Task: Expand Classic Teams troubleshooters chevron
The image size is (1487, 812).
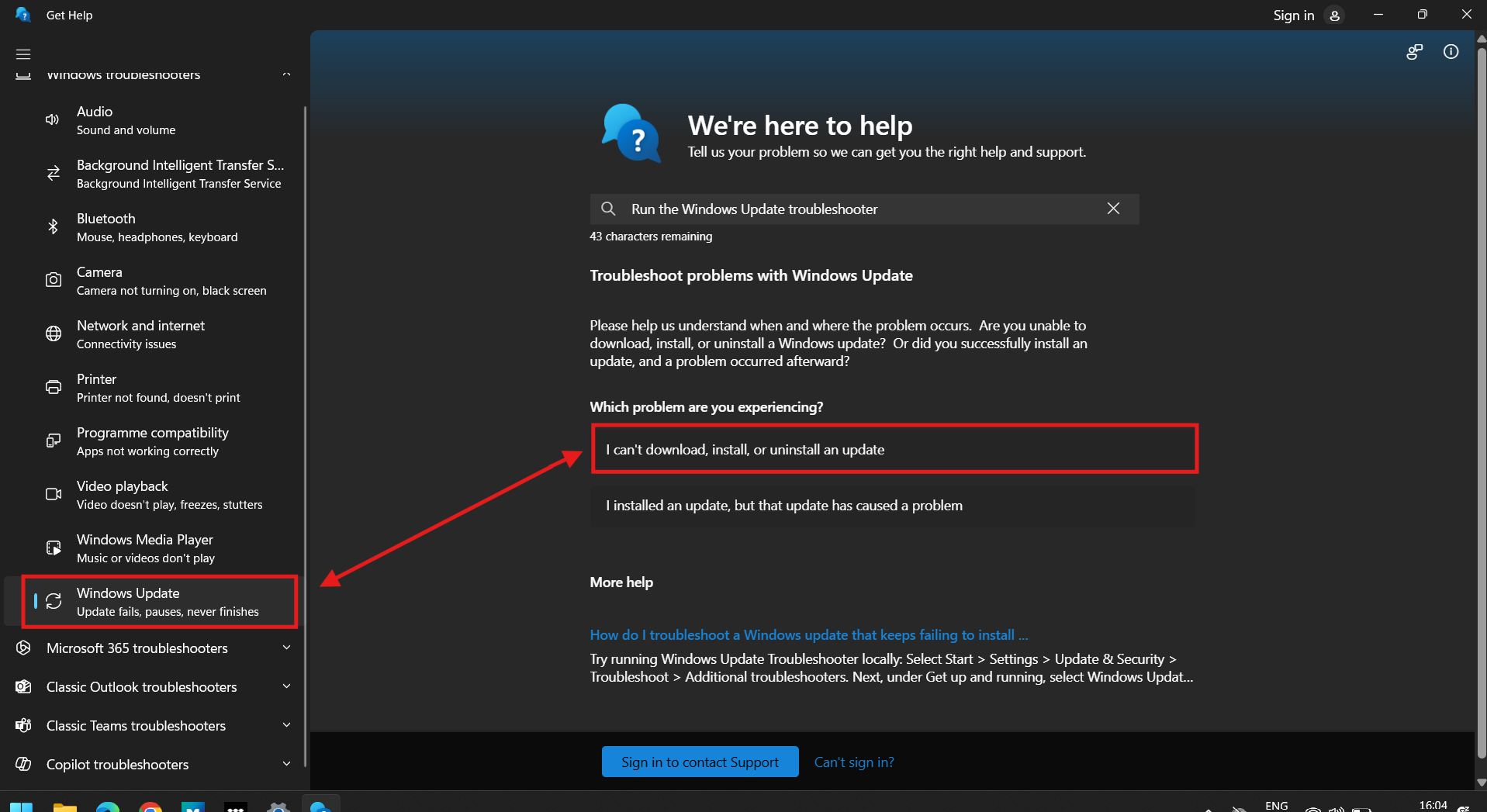Action: 286,725
